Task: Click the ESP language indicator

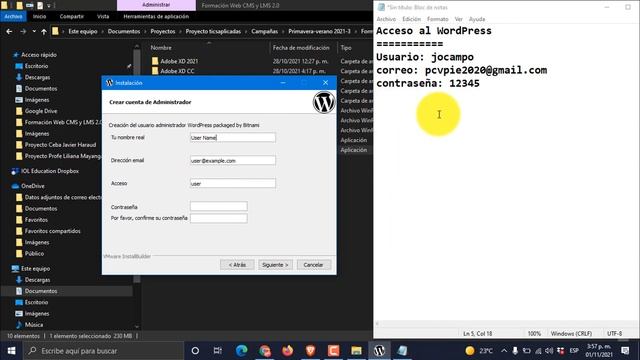Action: pyautogui.click(x=574, y=351)
